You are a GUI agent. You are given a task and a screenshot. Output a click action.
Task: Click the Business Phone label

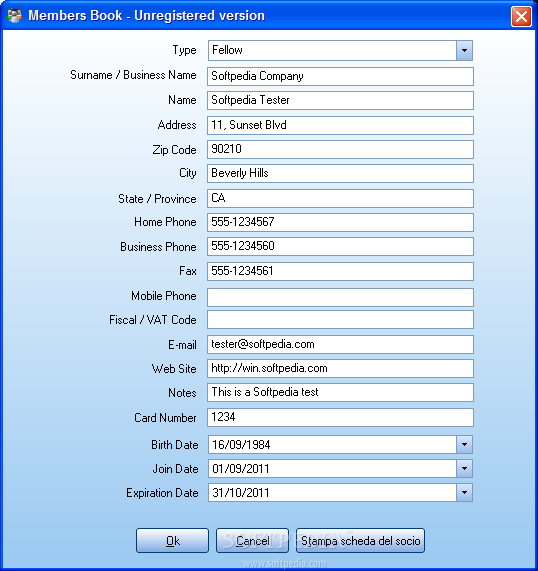[x=158, y=247]
